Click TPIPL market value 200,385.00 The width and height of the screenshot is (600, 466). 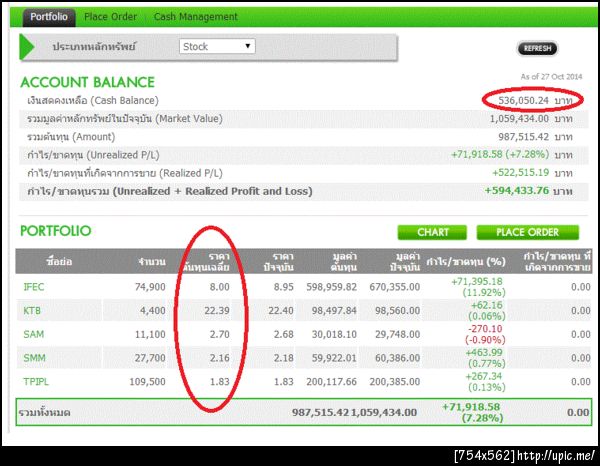tap(395, 382)
